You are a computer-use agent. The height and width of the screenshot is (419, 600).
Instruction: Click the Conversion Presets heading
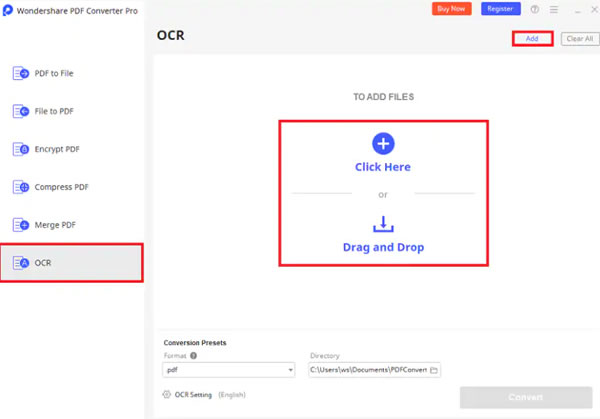195,342
